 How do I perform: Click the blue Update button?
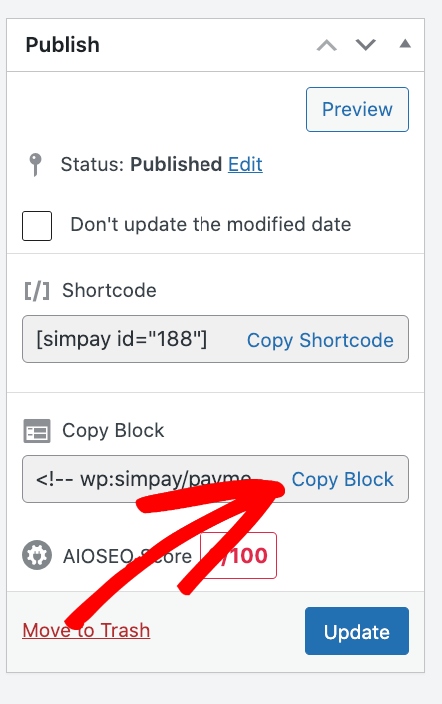(x=357, y=631)
